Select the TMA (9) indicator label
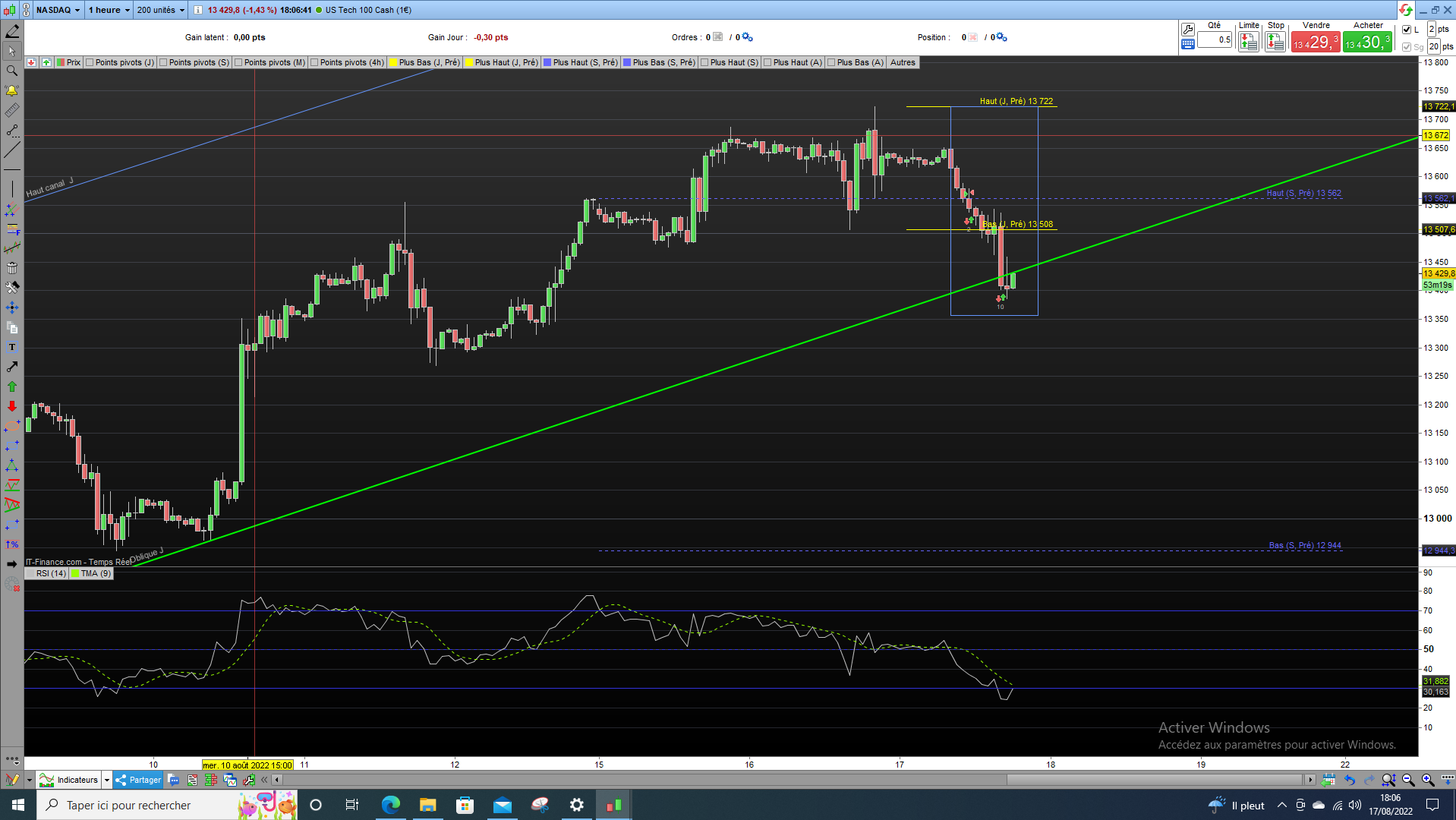1456x820 pixels. point(92,573)
